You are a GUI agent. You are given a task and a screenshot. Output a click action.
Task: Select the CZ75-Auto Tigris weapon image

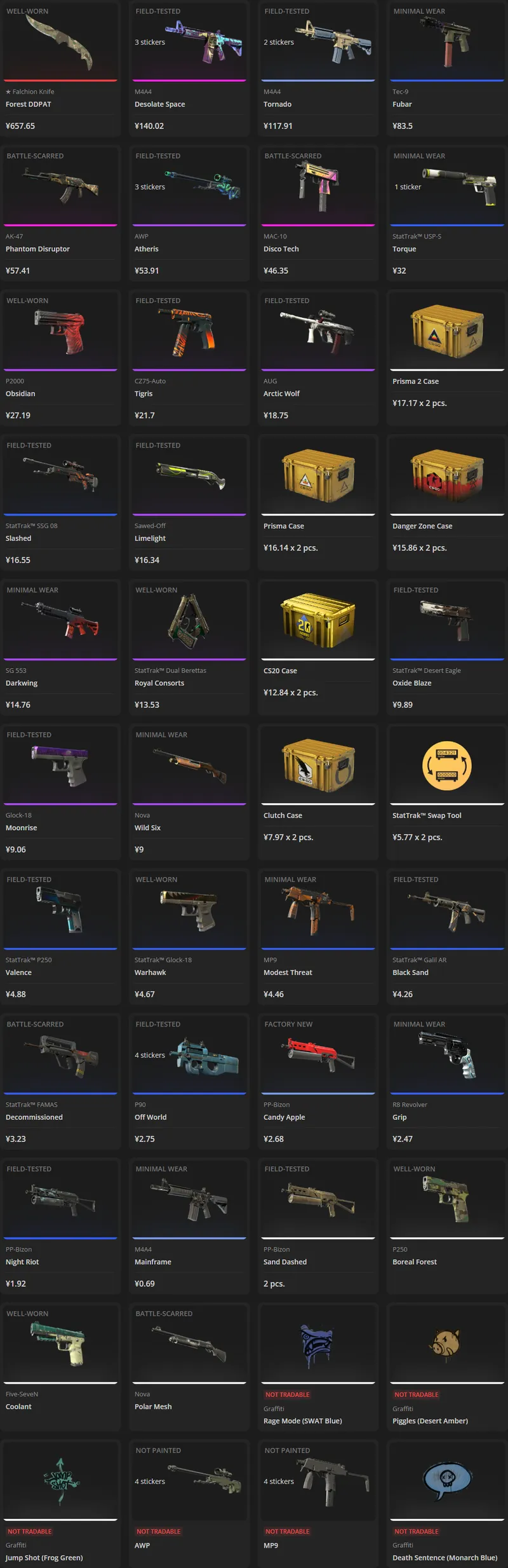pyautogui.click(x=189, y=332)
